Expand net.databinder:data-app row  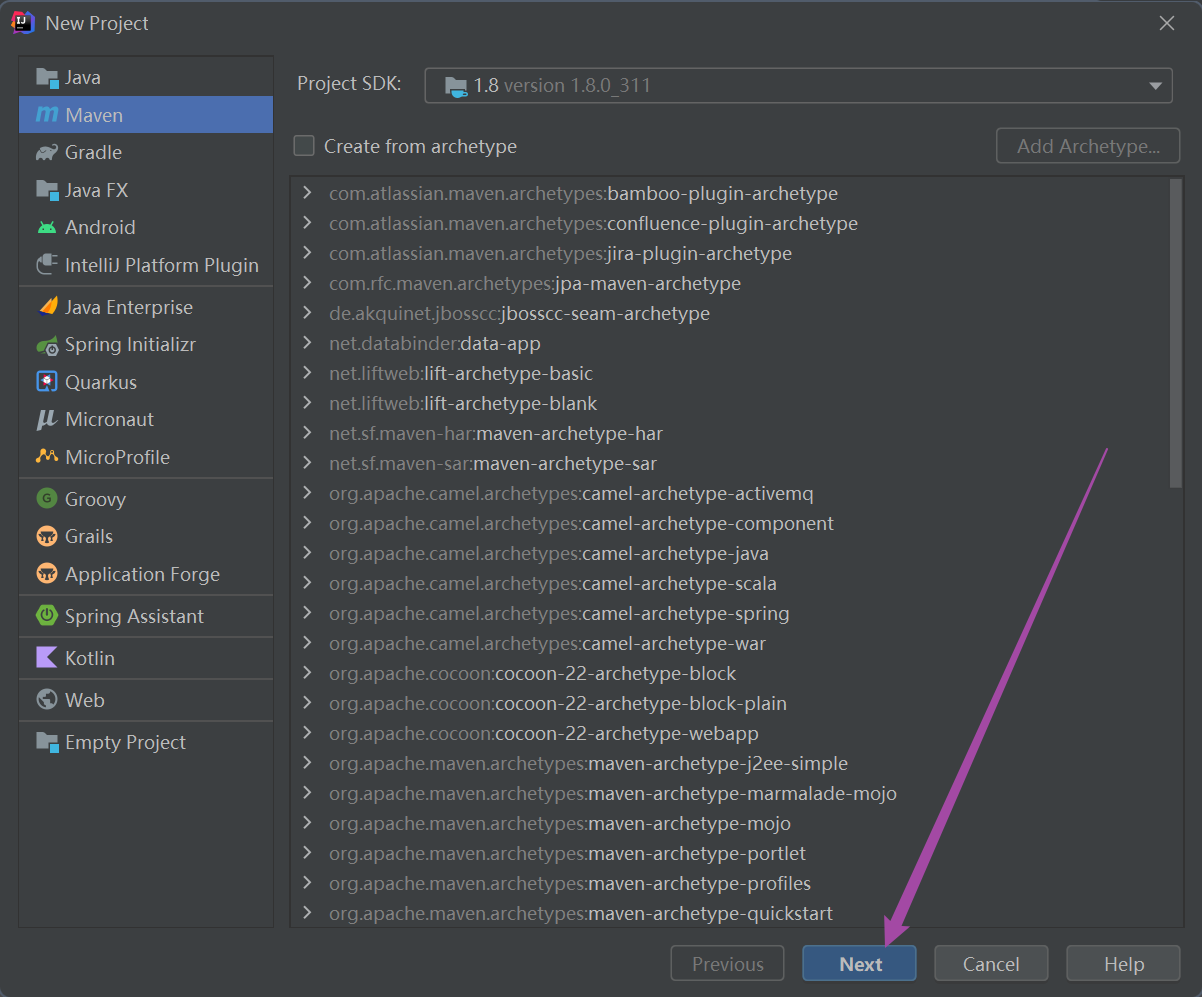(x=307, y=343)
